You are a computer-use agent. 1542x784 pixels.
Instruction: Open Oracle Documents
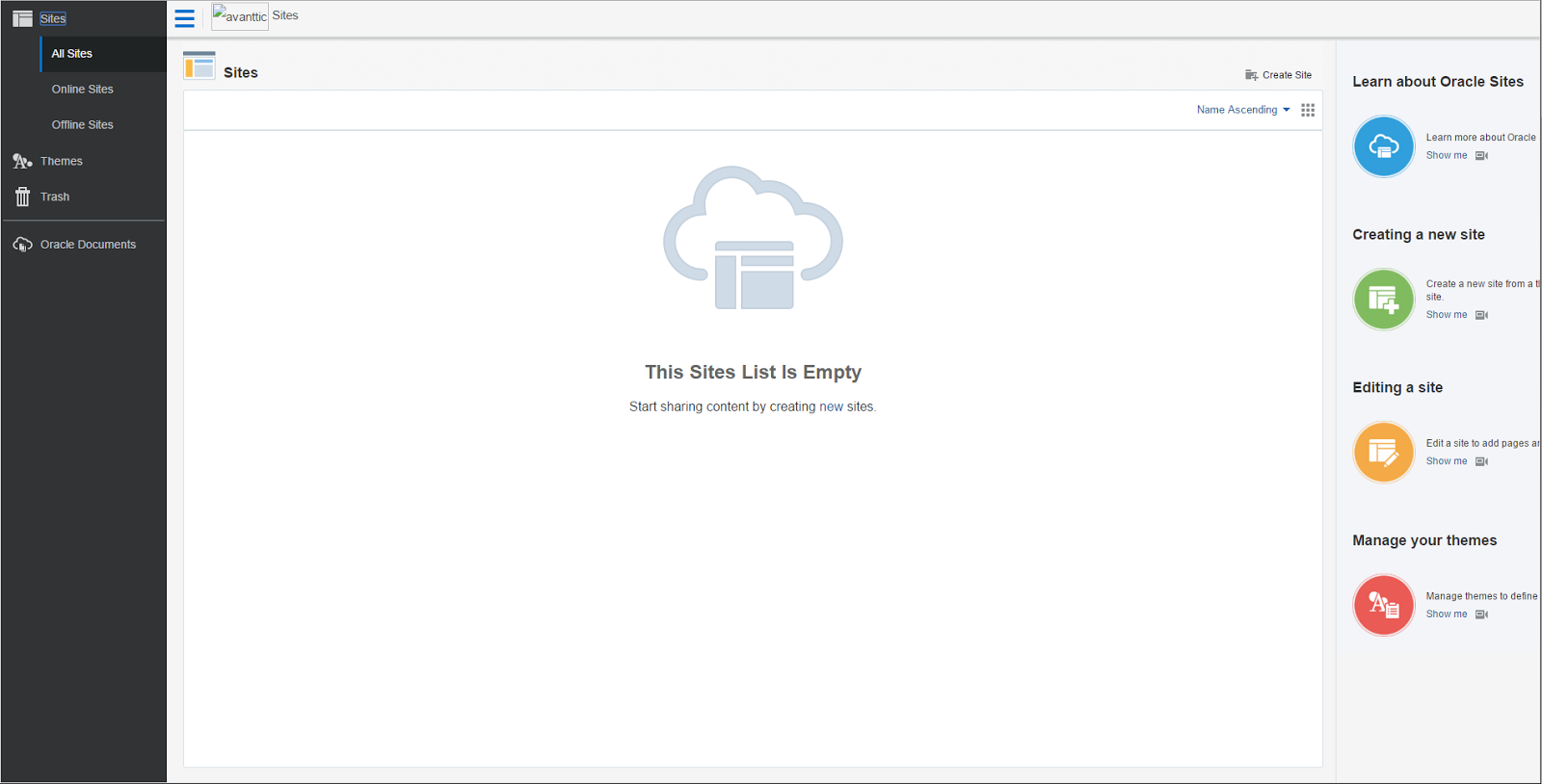coord(89,245)
